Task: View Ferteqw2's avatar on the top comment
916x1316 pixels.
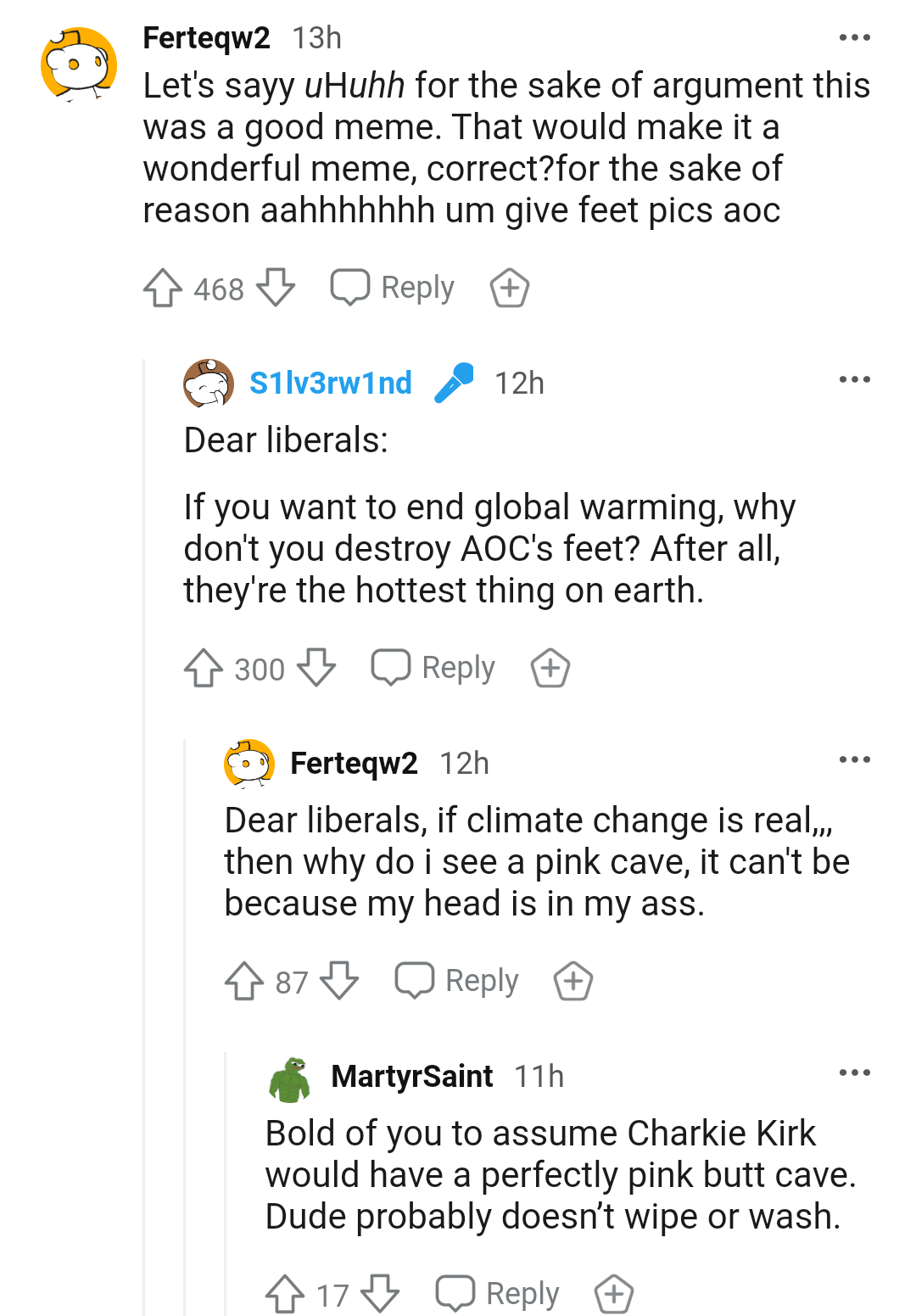Action: (x=79, y=64)
